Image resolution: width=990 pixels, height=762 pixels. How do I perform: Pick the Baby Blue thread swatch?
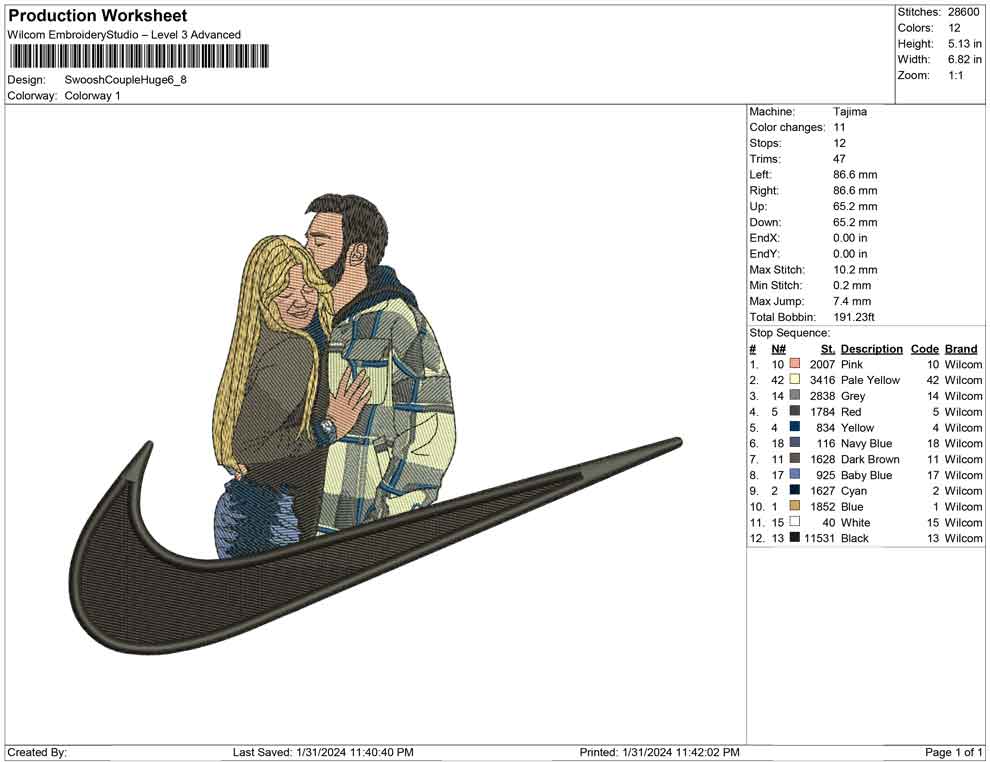tap(795, 475)
